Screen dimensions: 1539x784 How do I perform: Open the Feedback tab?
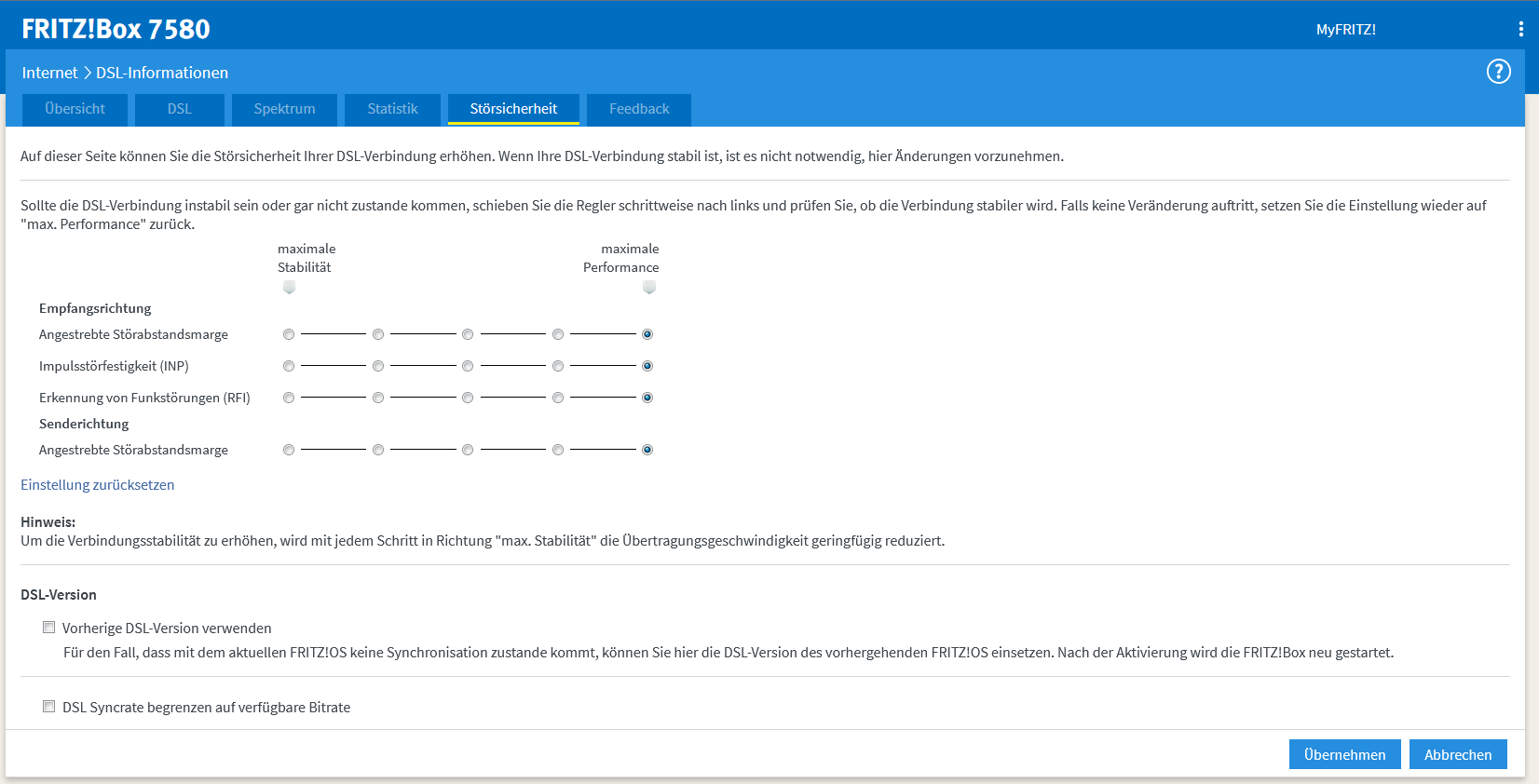[x=639, y=109]
